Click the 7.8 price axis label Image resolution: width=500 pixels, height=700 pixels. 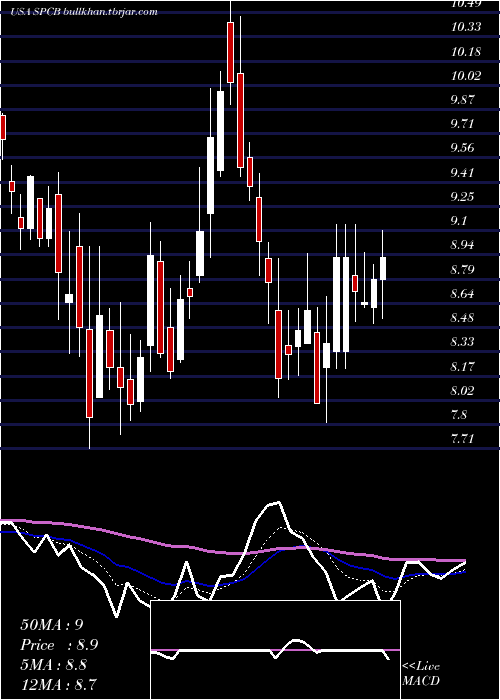click(459, 414)
